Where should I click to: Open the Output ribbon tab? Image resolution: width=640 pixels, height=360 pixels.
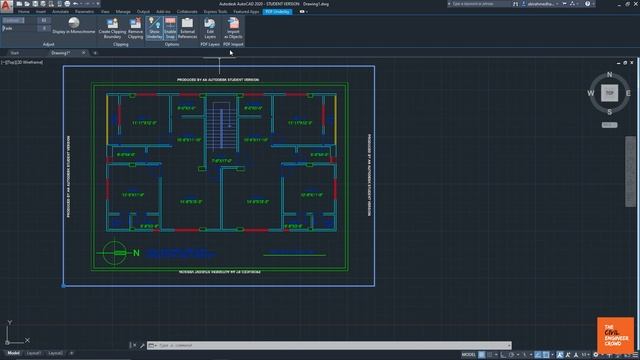tap(143, 12)
